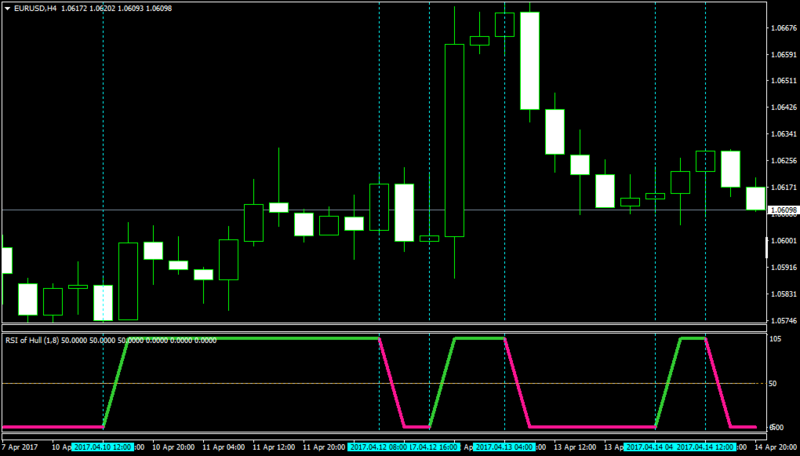Select the highlighted 2017.04.12 08:00 time label
The height and width of the screenshot is (456, 800).
point(377,447)
